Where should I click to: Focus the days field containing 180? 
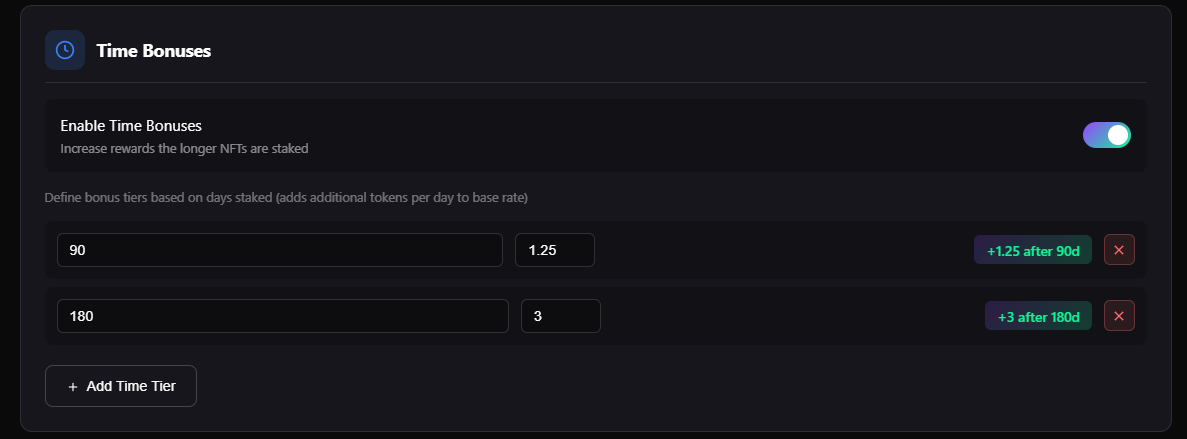282,316
